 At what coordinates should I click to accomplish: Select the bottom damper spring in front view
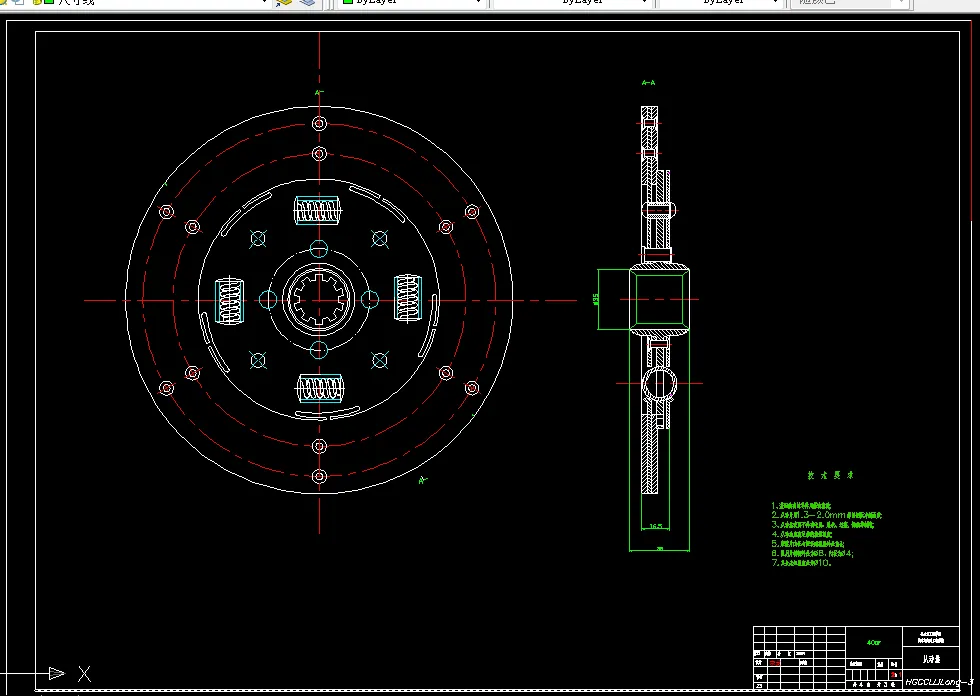click(319, 389)
